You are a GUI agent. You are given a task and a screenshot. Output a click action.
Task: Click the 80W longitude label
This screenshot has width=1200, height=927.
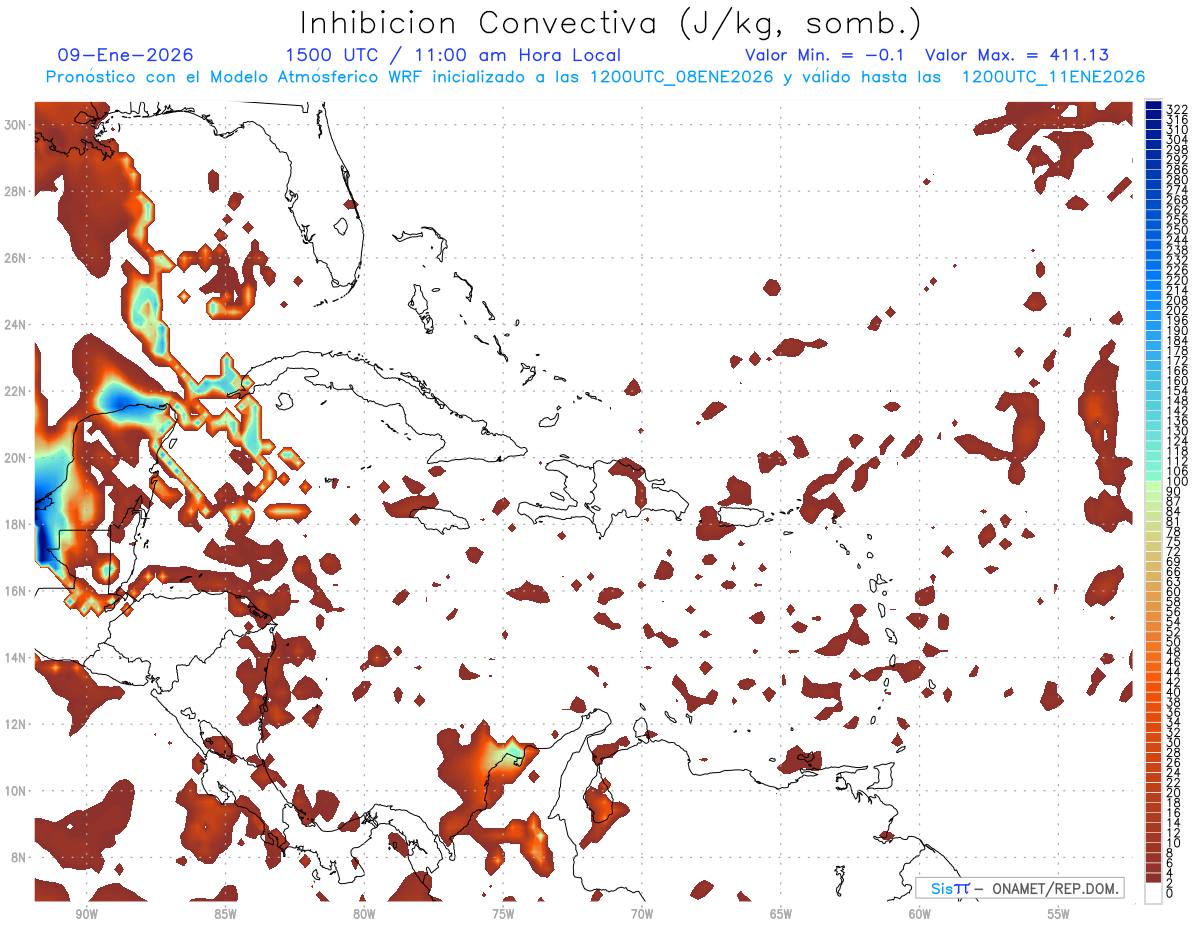(x=364, y=915)
